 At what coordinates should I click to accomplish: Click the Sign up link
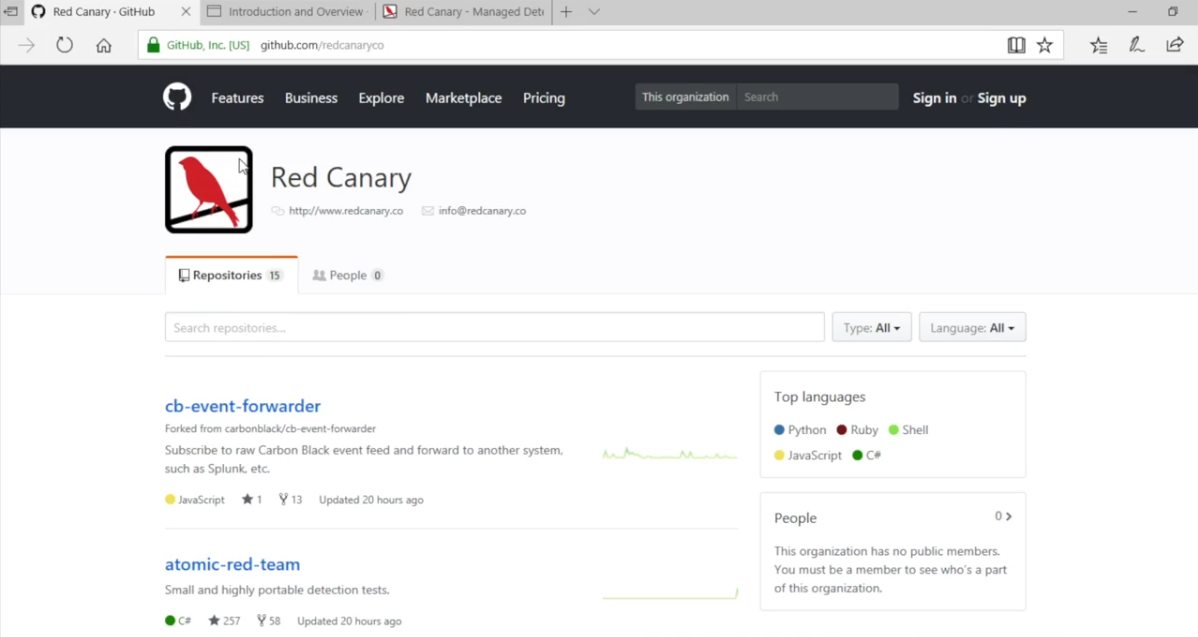tap(1001, 98)
